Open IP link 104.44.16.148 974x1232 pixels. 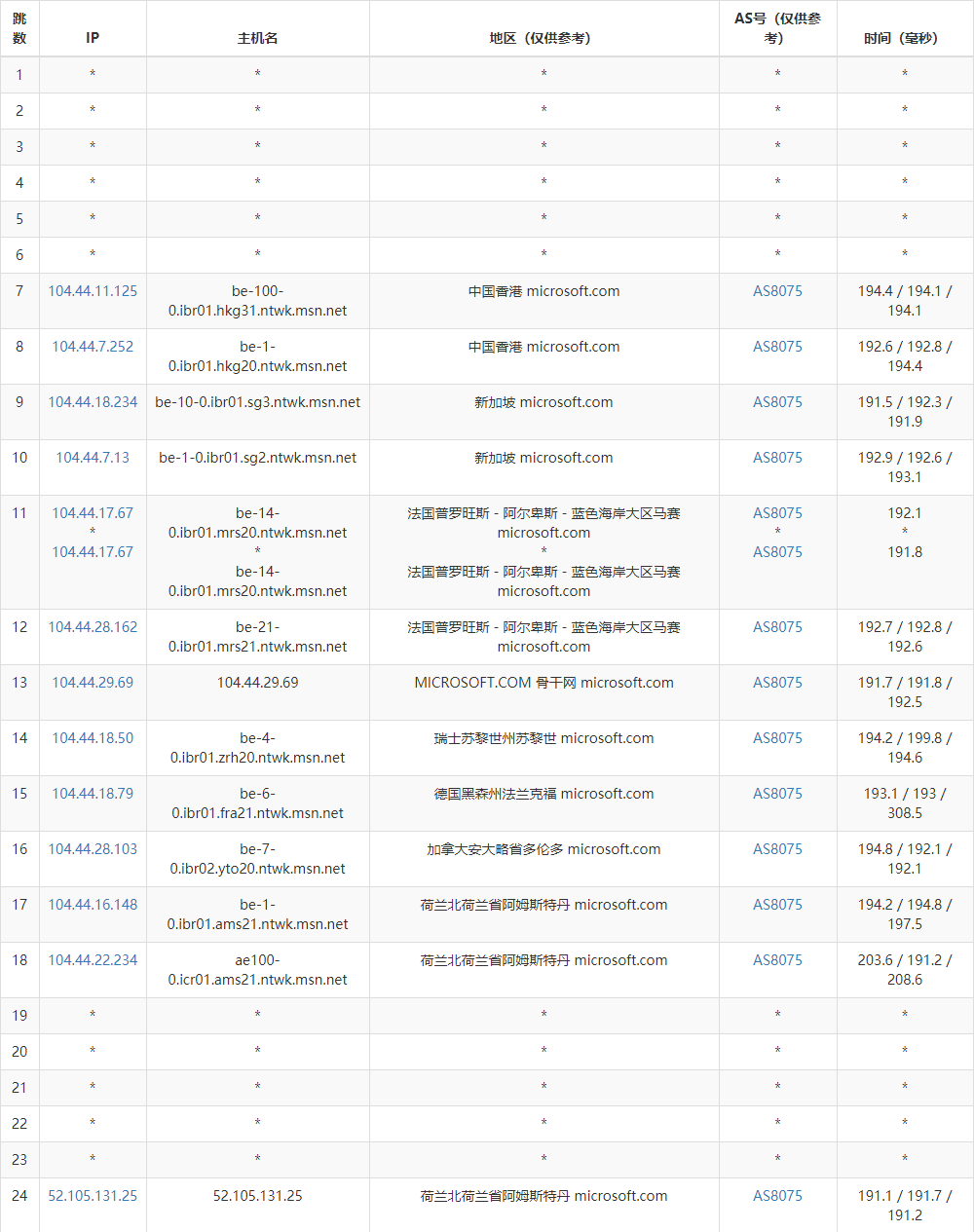click(93, 905)
